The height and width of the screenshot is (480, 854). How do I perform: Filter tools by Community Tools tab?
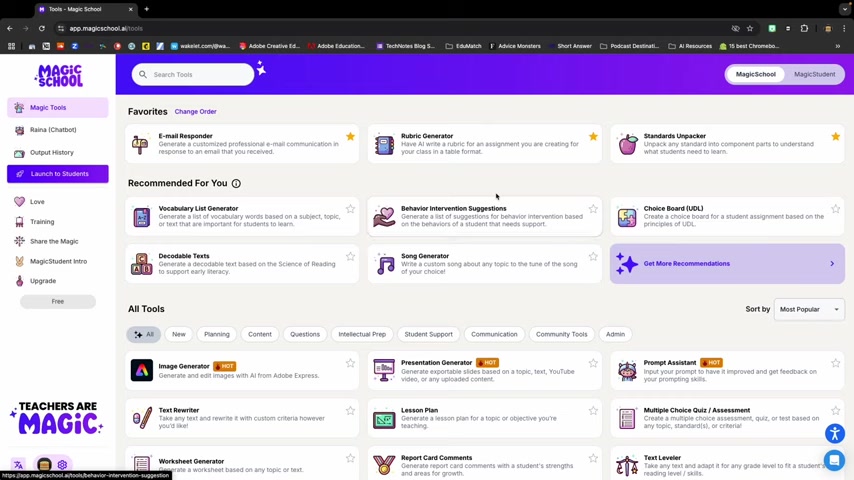[x=562, y=334]
